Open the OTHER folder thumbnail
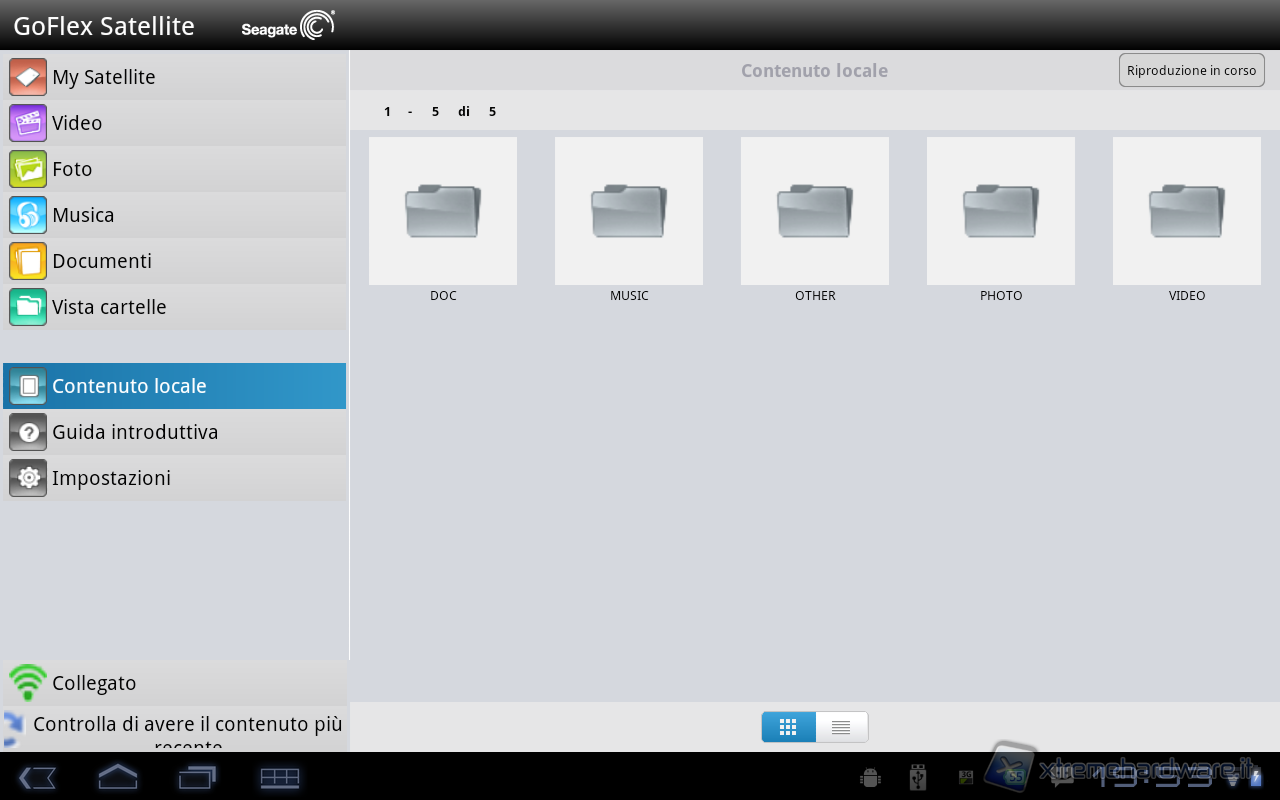1280x800 pixels. point(815,211)
